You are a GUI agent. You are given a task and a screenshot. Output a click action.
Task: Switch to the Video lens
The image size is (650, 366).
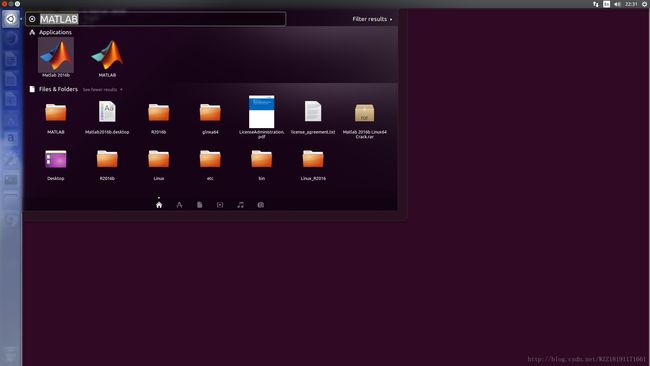click(220, 205)
